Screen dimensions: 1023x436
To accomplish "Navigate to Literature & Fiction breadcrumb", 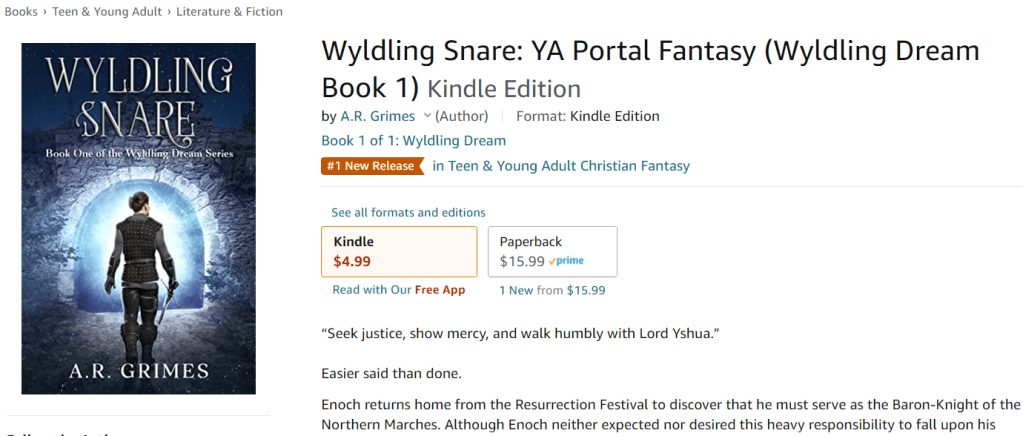I will [x=229, y=12].
